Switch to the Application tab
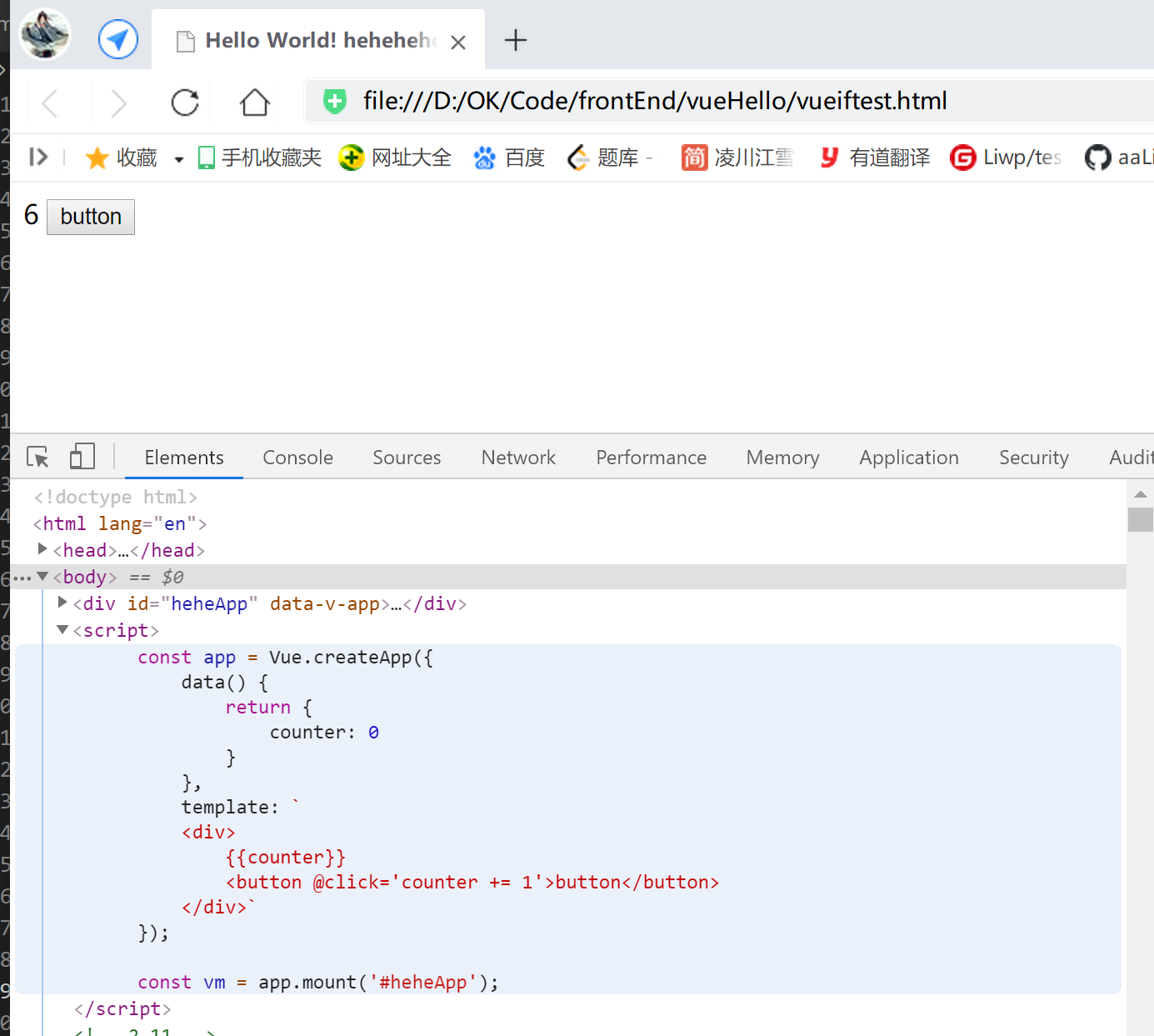 909,458
